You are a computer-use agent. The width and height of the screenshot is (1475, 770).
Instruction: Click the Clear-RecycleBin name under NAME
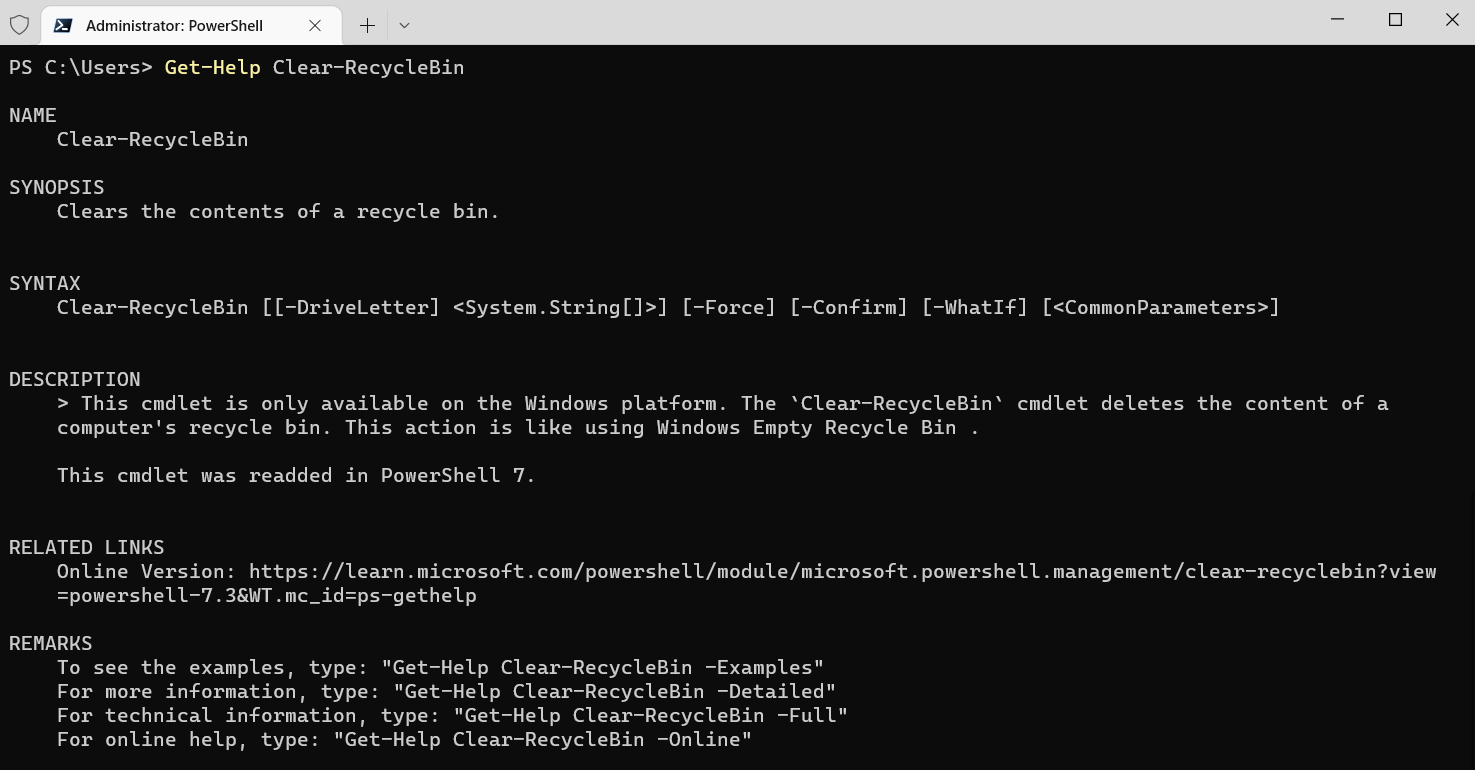(152, 139)
